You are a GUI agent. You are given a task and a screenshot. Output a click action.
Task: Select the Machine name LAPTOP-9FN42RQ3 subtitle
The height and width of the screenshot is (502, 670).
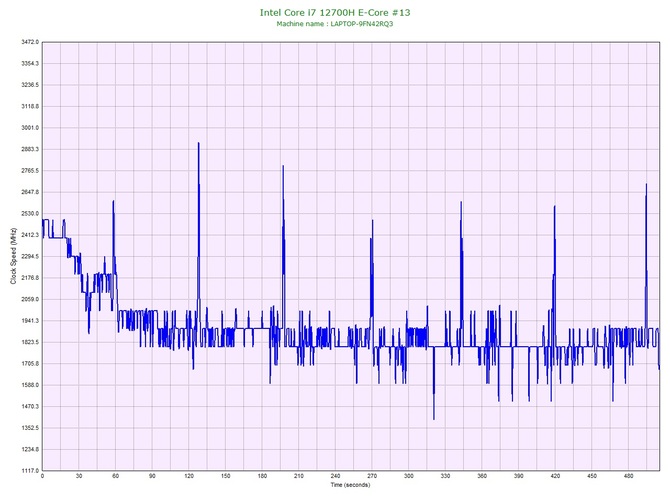tap(335, 24)
